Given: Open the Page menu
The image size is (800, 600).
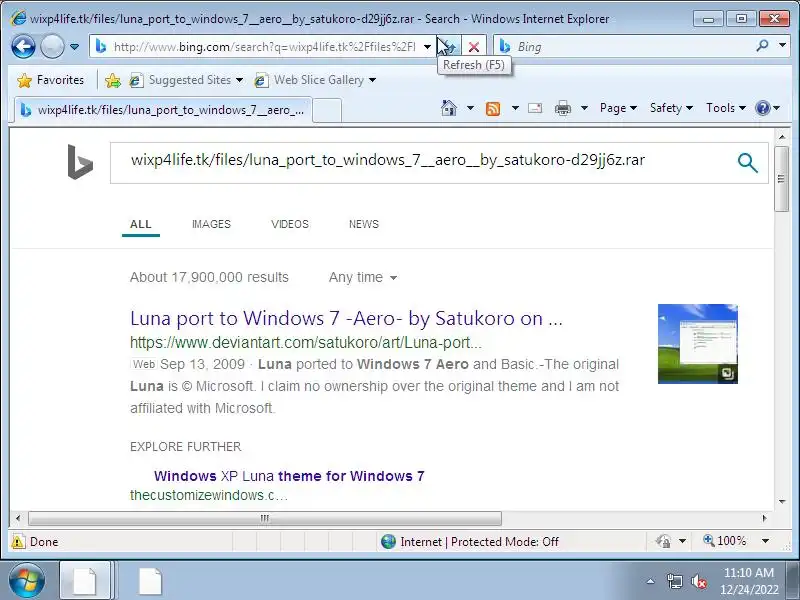Looking at the screenshot, I should (618, 108).
